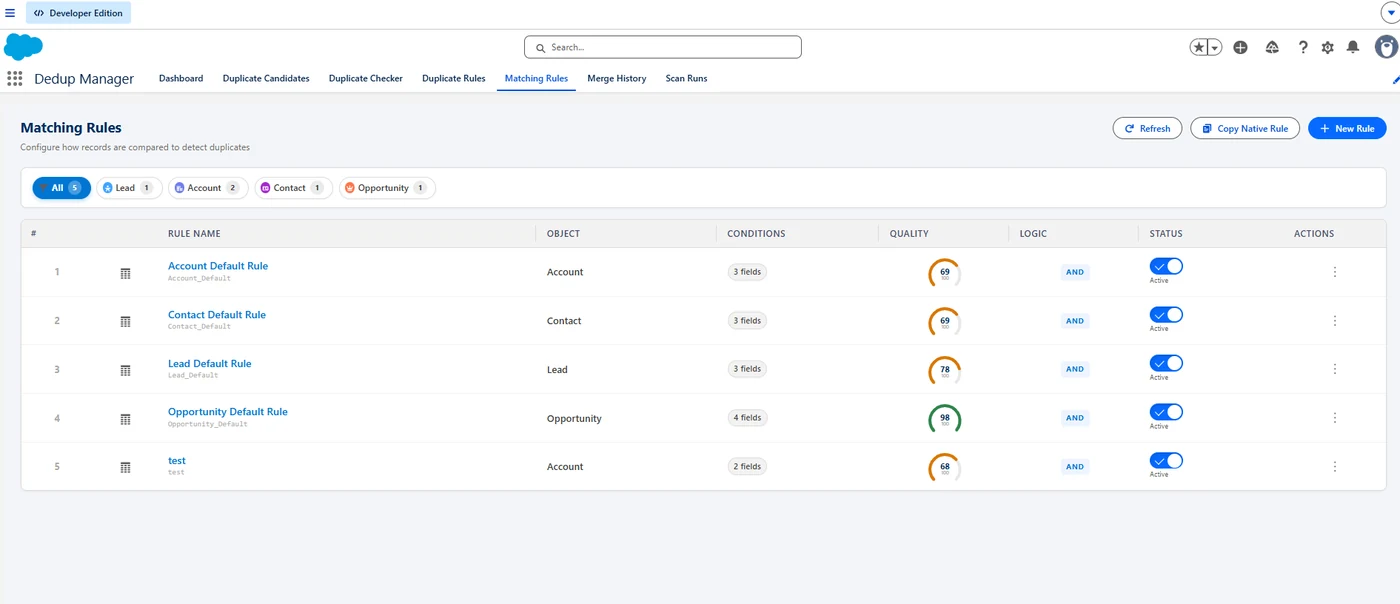Viewport: 1400px width, 604px height.
Task: Open the Help question mark
Action: [x=1303, y=47]
